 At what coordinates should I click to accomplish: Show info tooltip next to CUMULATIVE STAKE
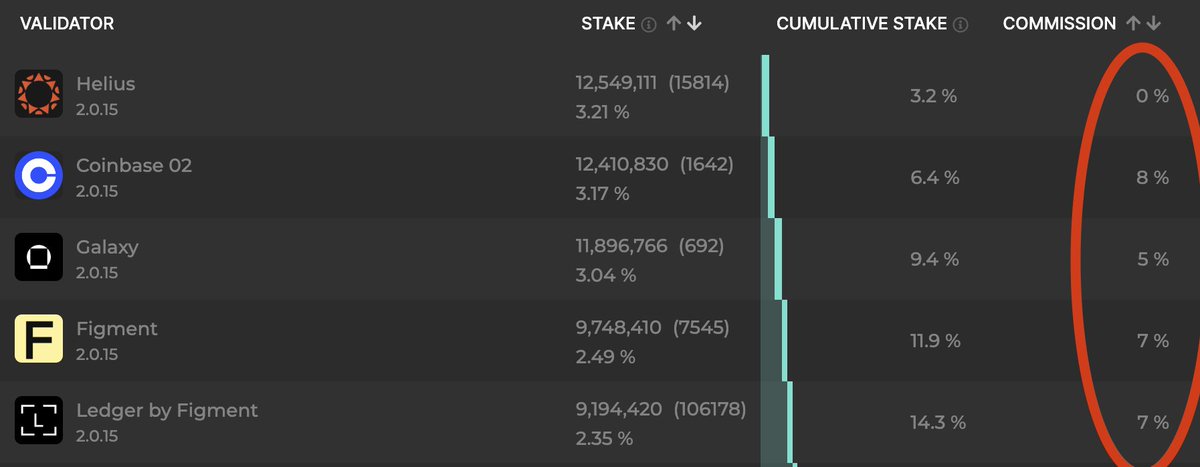coord(961,24)
